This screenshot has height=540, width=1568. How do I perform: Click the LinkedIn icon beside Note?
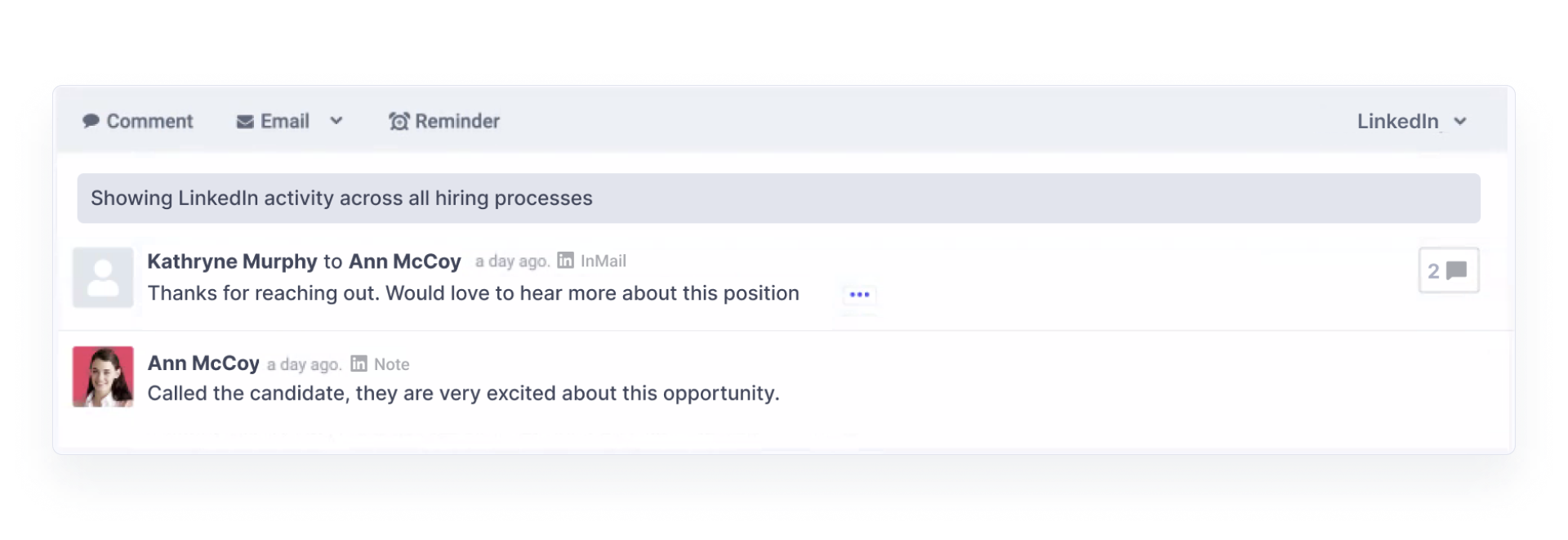(x=359, y=364)
